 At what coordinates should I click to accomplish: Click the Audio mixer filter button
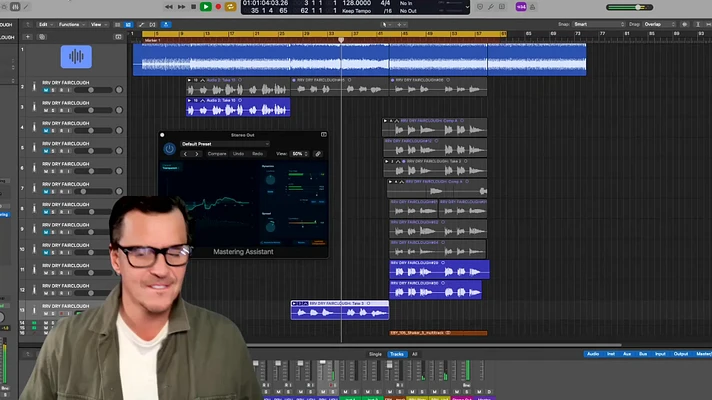593,354
